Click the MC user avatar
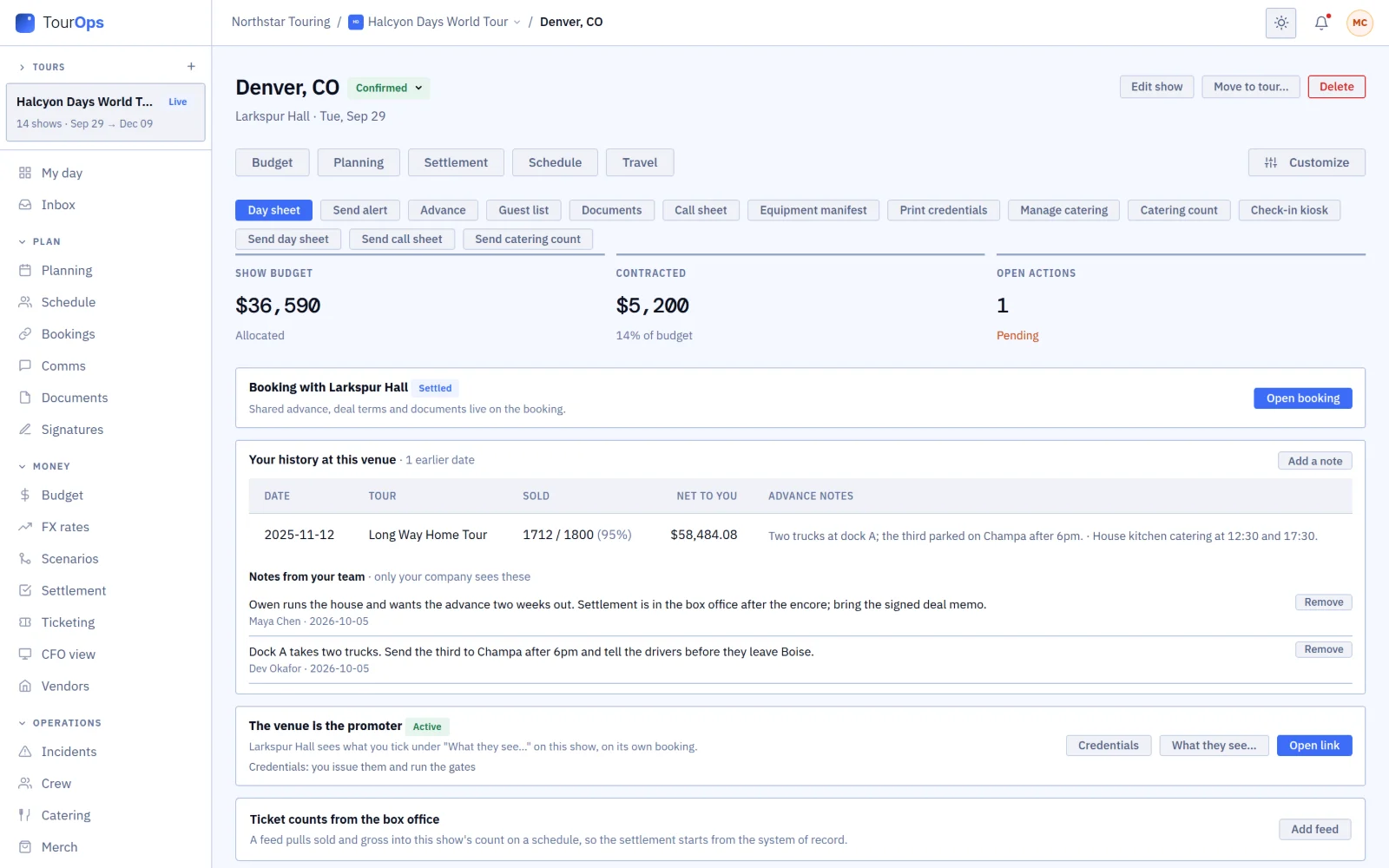Image resolution: width=1389 pixels, height=868 pixels. [1359, 23]
